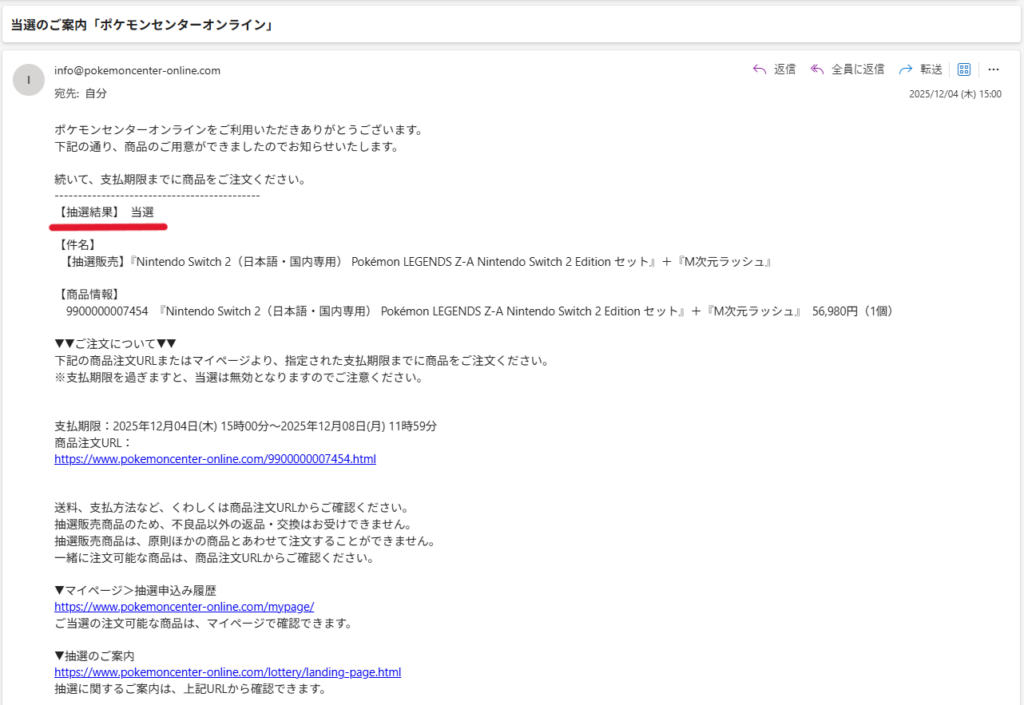The height and width of the screenshot is (705, 1024).
Task: Click the email subject 当選のご案内 title
Action: pos(142,24)
